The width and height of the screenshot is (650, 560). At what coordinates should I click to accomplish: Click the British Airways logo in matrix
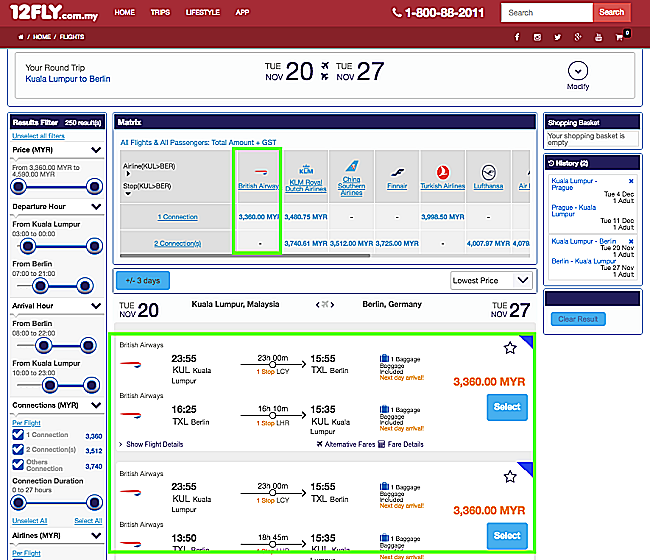pyautogui.click(x=261, y=171)
